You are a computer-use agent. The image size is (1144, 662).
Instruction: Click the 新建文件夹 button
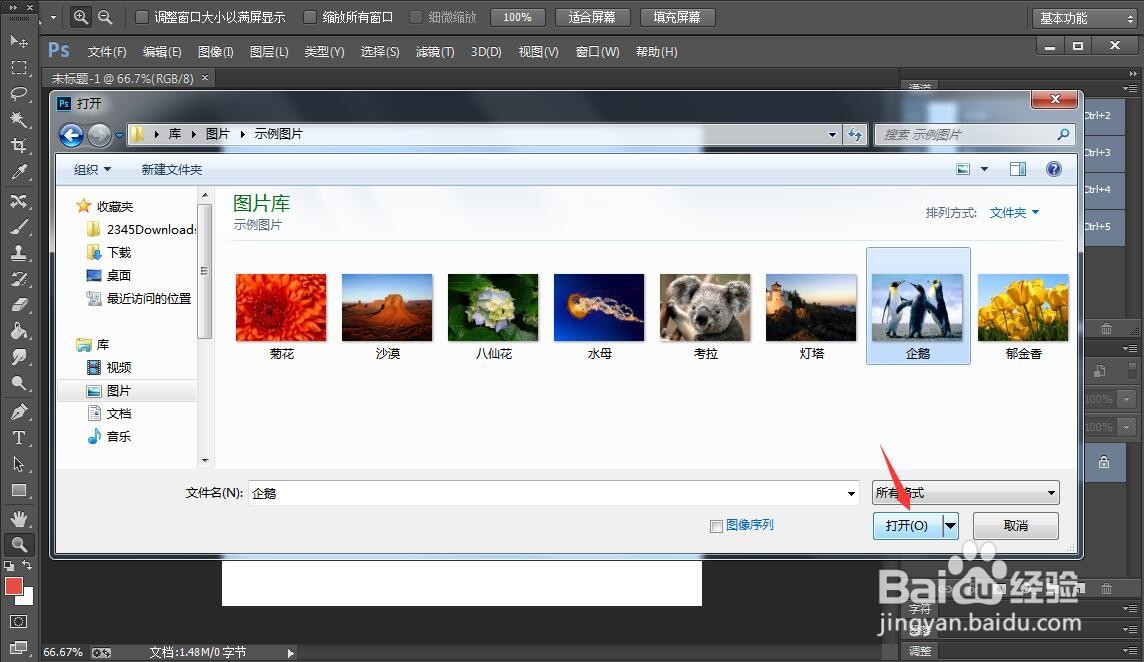click(171, 169)
